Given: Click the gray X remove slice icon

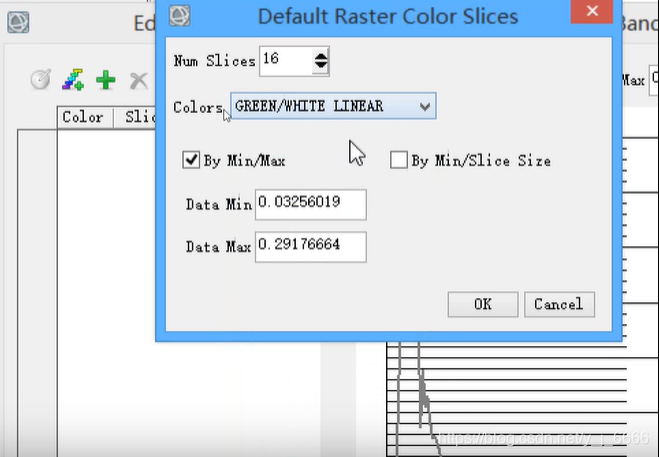Looking at the screenshot, I should point(139,80).
